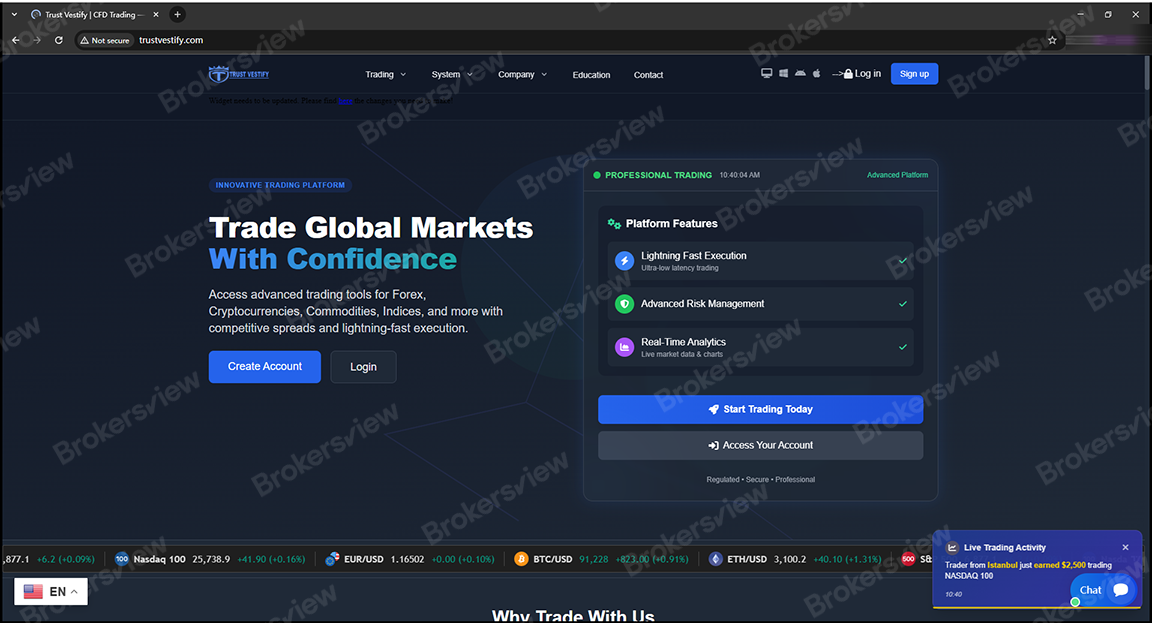Screen dimensions: 1152x623
Task: Click the web platform monitor icon in header
Action: click(x=766, y=73)
